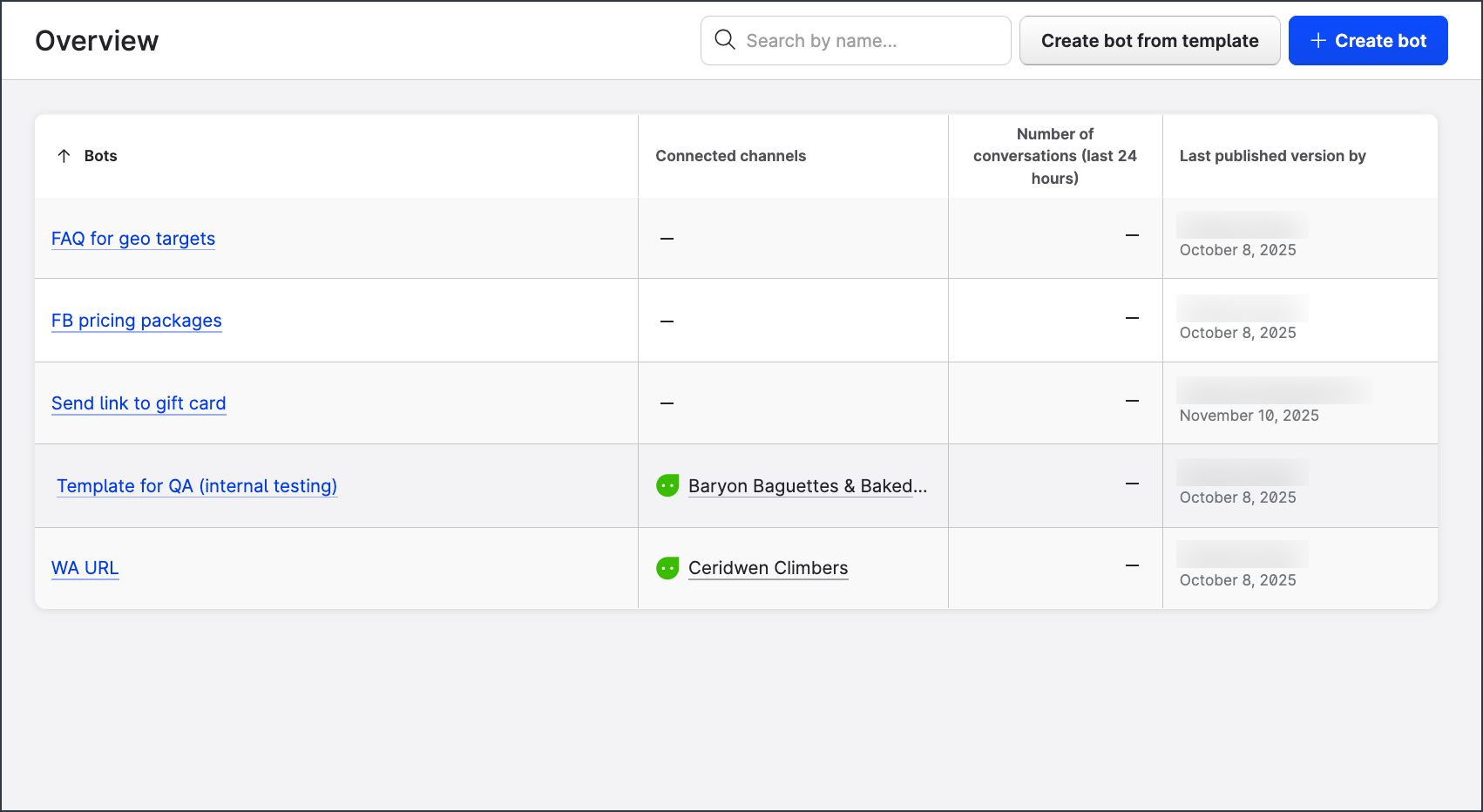Click the plus icon in Create bot
Image resolution: width=1483 pixels, height=812 pixels.
coord(1317,41)
